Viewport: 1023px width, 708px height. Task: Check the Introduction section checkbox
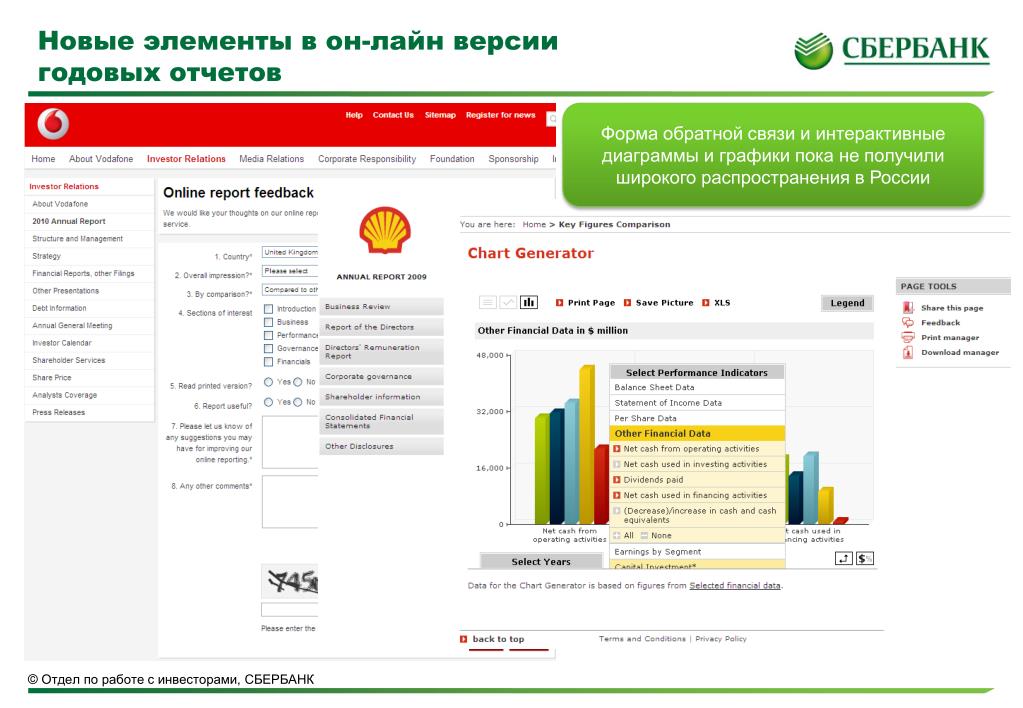(268, 309)
